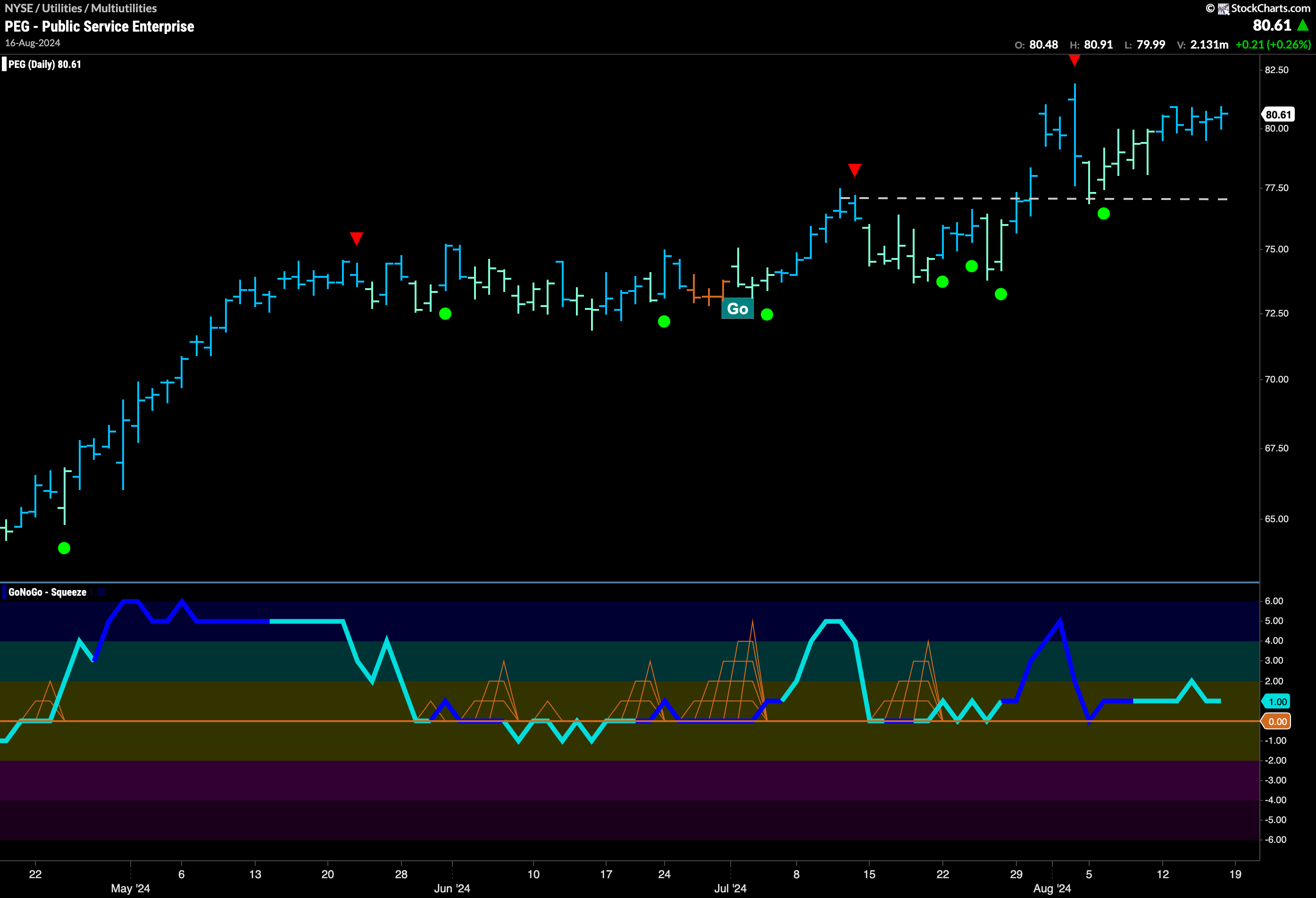Click the 'PEG (Daily) 80.61' legend label

coord(45,64)
